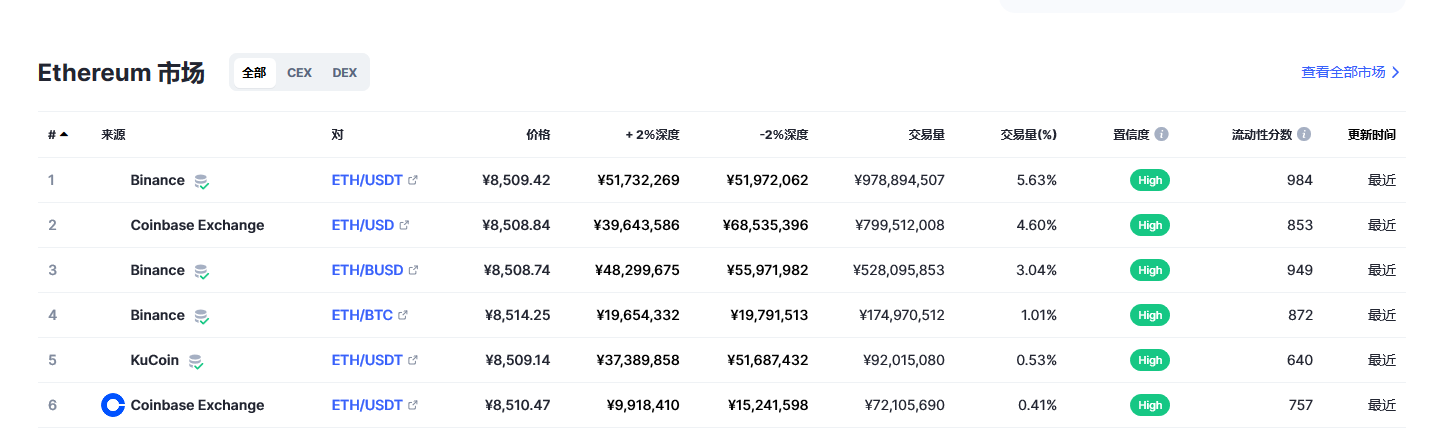
Task: Click the verified badge beside Binance row 1
Action: (202, 181)
